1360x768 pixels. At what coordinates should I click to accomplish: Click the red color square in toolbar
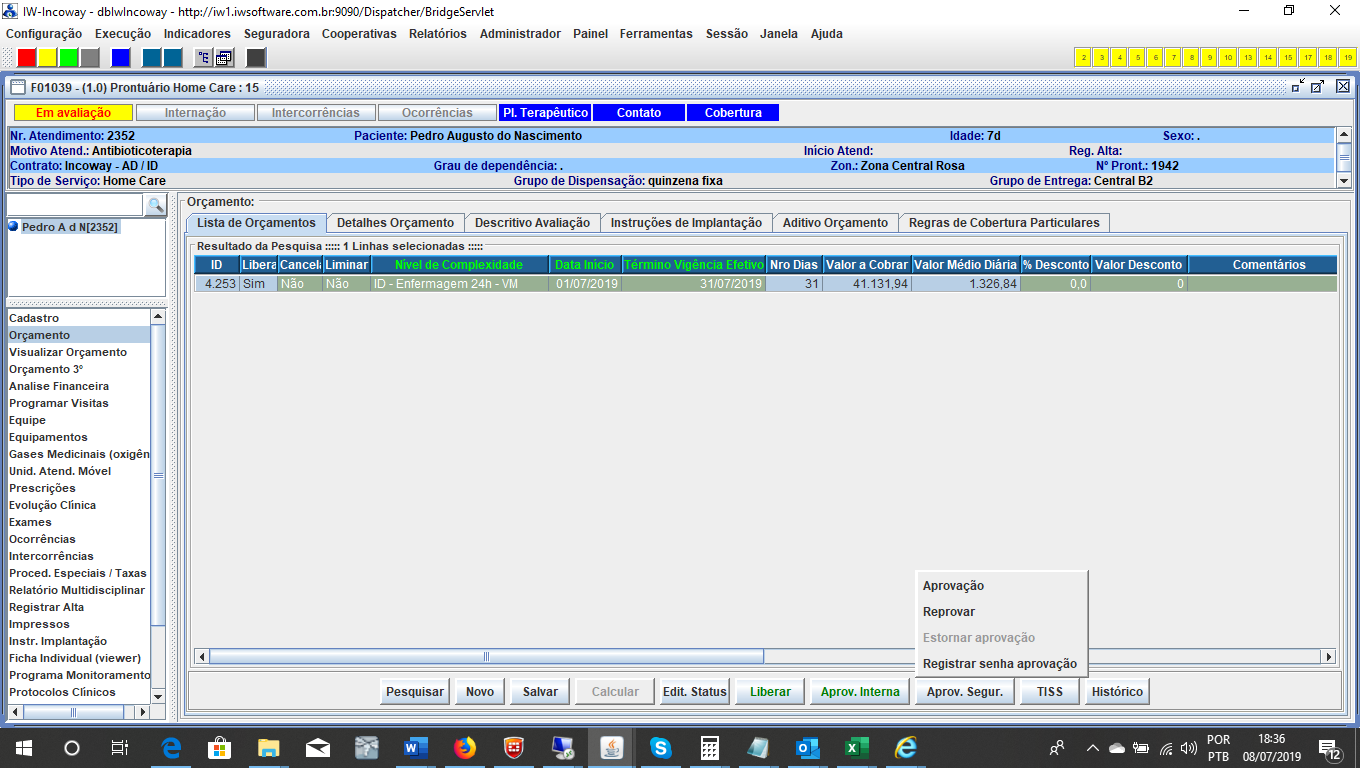(x=27, y=57)
